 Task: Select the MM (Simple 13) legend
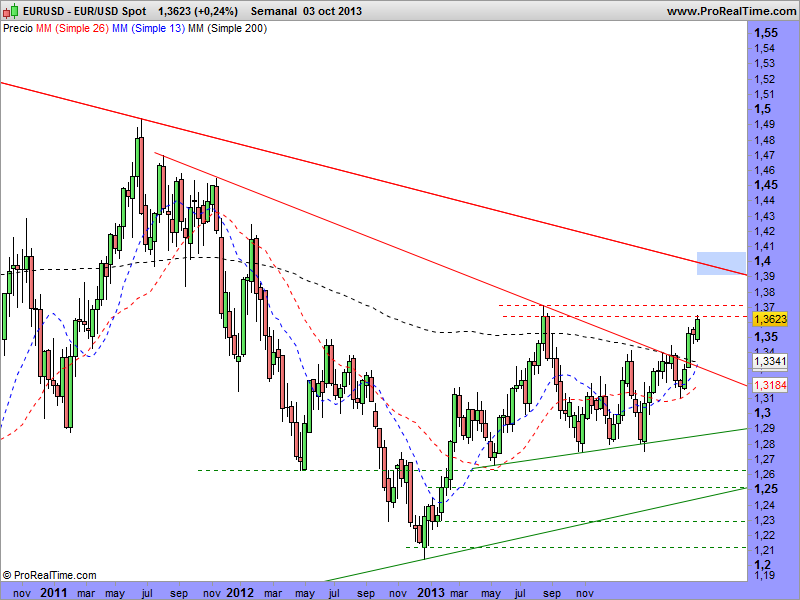coord(148,29)
